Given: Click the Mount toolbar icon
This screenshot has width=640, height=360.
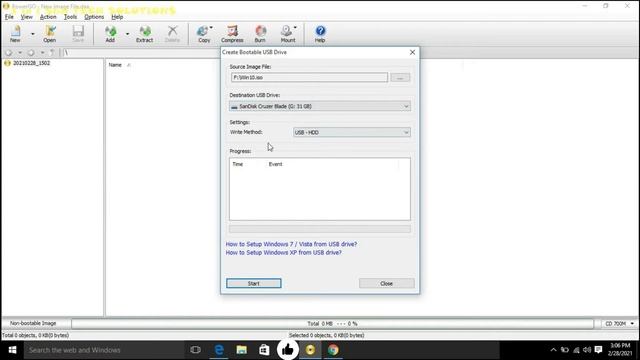Looking at the screenshot, I should 288,33.
